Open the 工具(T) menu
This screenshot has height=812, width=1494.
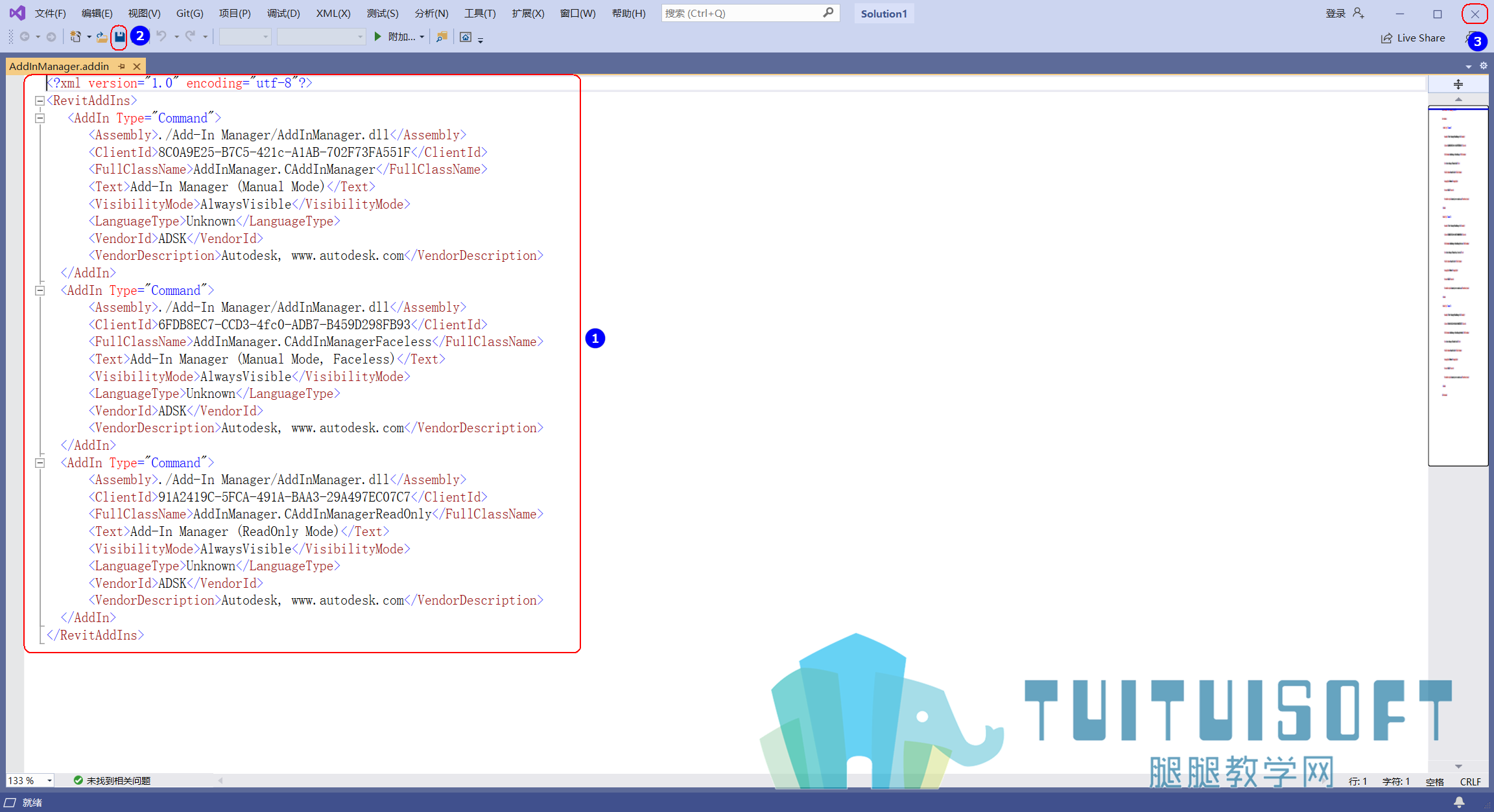click(x=480, y=13)
